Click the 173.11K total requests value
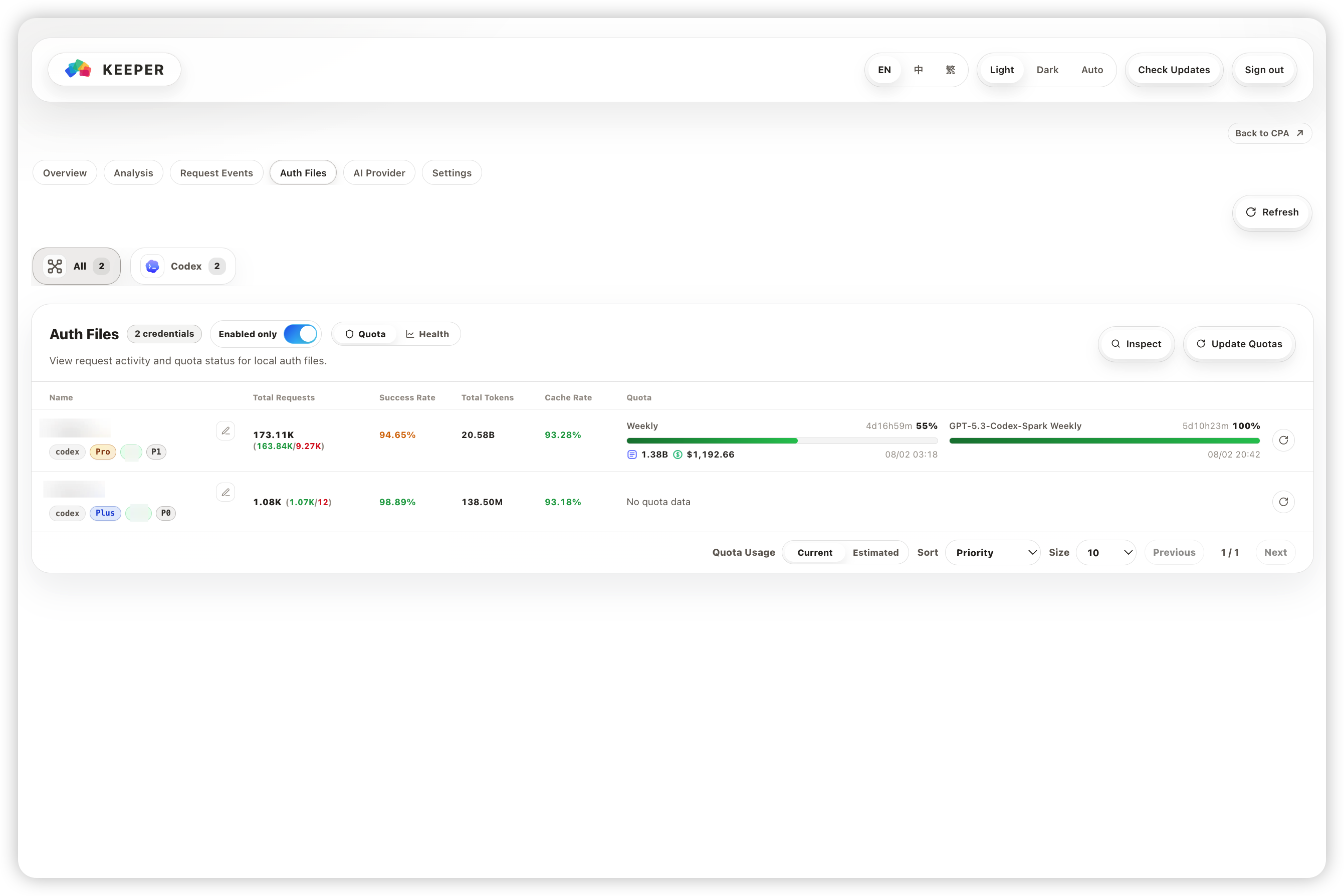The height and width of the screenshot is (896, 1344). click(273, 435)
